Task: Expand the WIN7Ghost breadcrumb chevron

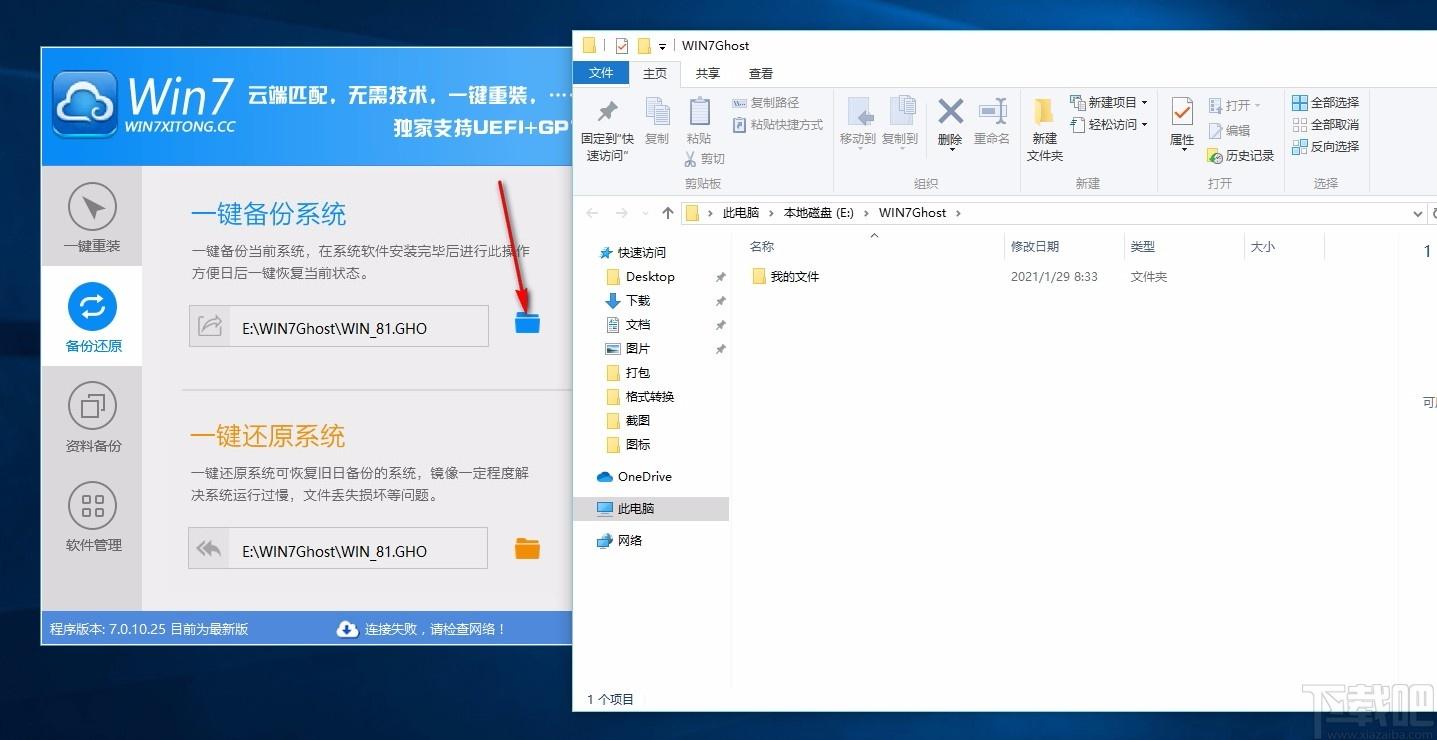Action: [958, 213]
